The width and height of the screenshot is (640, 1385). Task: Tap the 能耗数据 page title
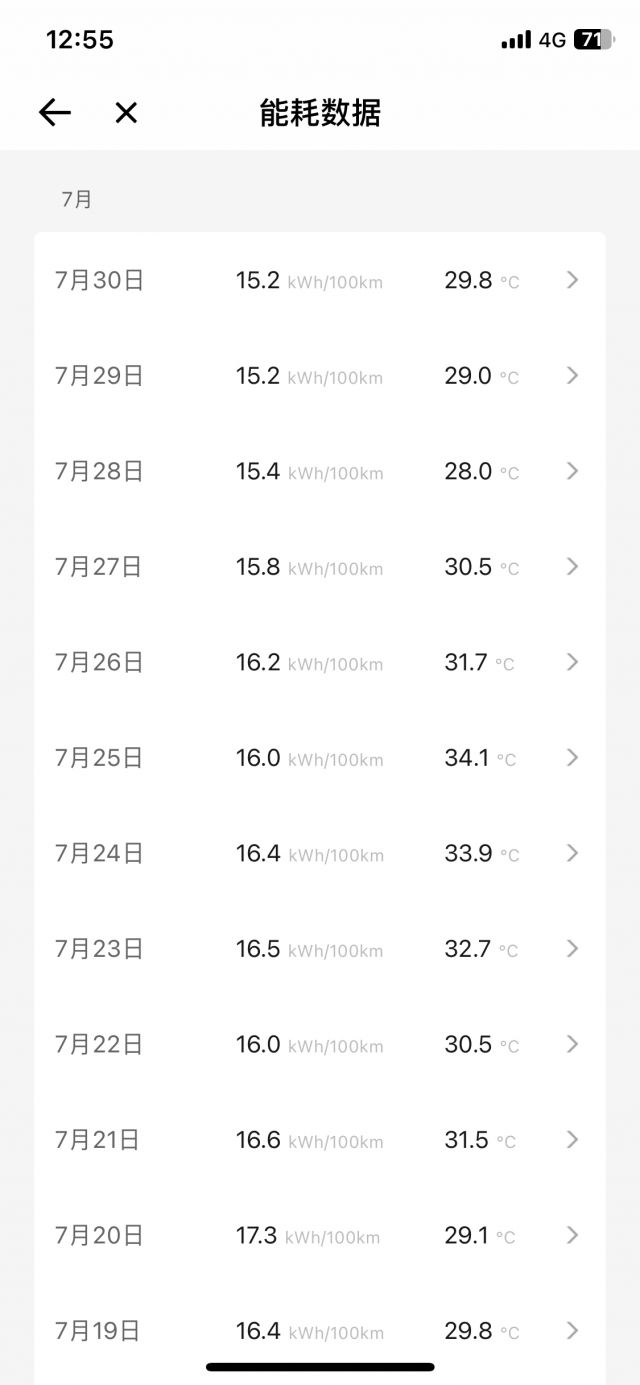320,113
